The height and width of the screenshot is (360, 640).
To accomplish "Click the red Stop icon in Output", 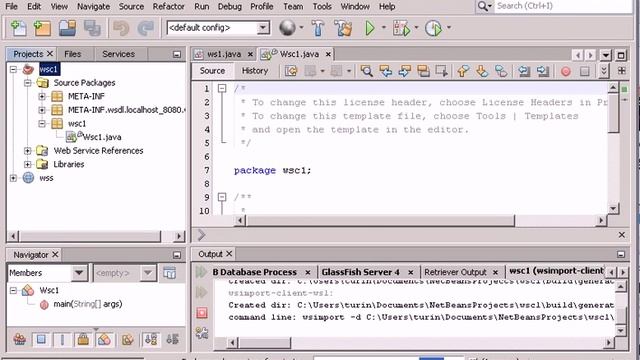I will (x=202, y=313).
